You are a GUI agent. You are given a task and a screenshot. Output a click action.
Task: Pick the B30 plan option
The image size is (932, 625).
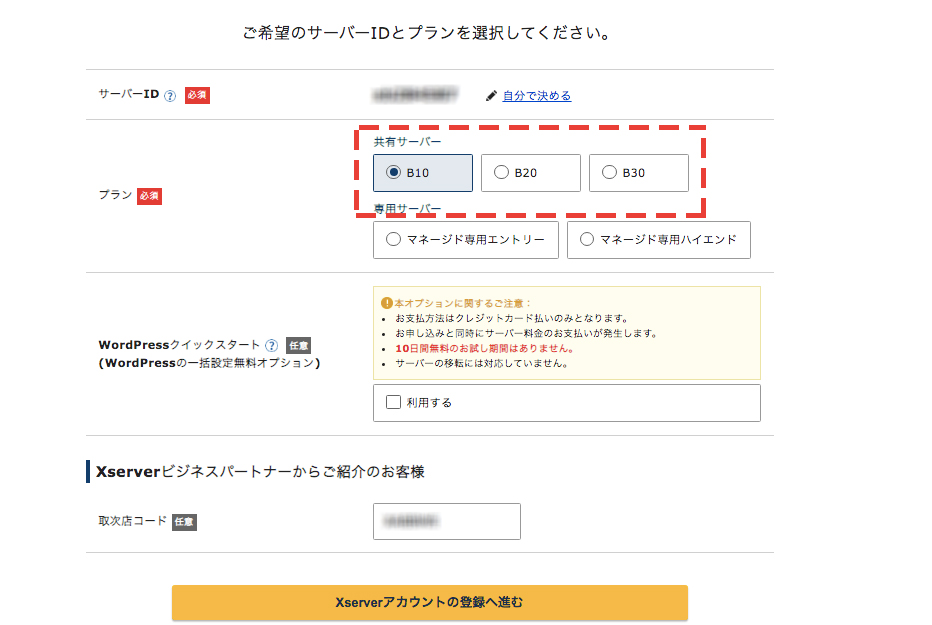point(610,173)
